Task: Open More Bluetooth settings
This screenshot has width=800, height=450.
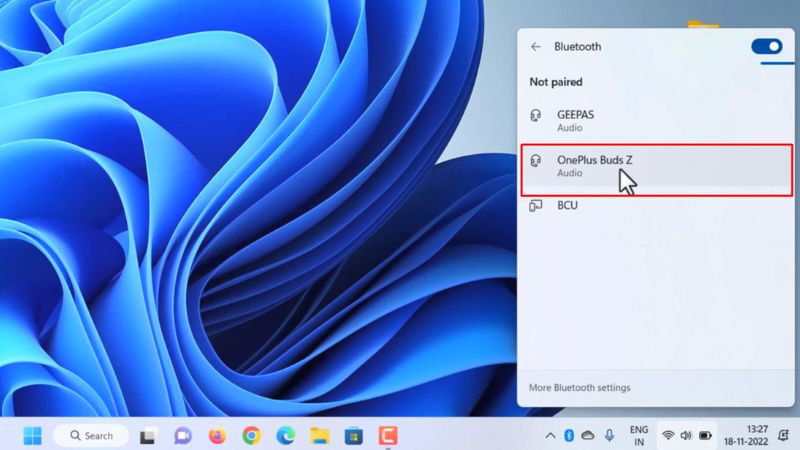Action: 580,388
